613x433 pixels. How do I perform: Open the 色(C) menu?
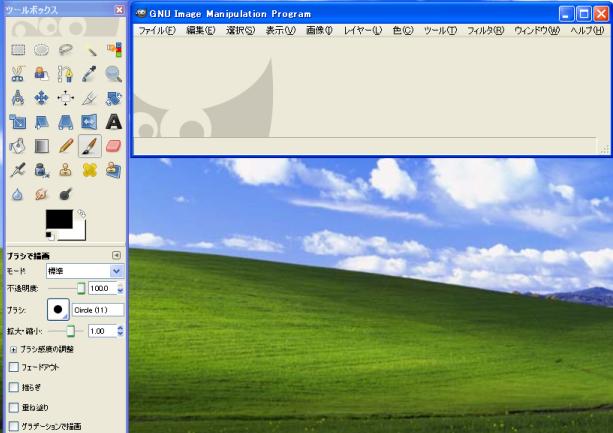click(x=403, y=30)
